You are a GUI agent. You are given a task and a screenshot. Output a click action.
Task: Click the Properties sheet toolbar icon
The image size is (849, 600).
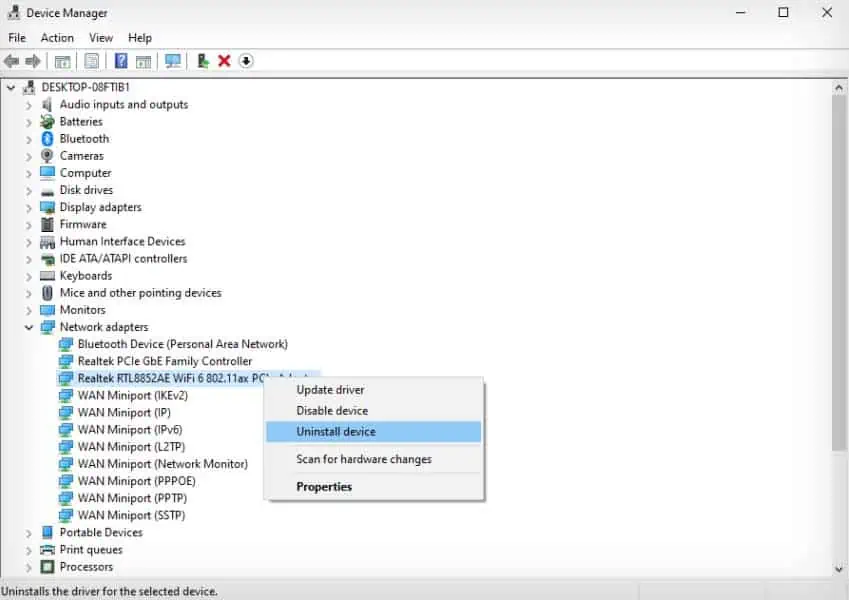point(92,61)
